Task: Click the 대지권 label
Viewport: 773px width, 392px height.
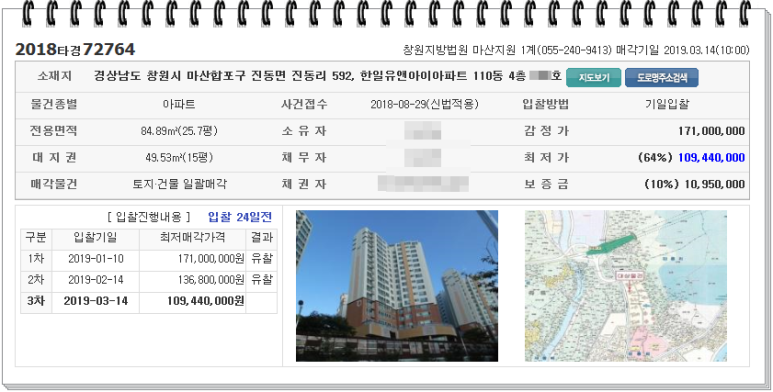Action: [x=54, y=158]
